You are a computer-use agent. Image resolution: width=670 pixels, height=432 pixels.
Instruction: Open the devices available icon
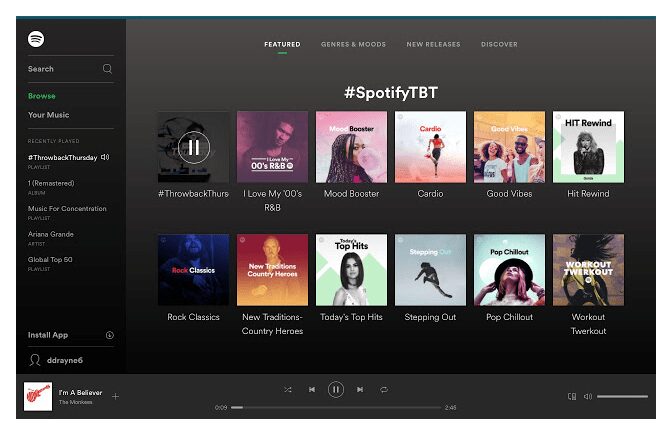pos(572,397)
